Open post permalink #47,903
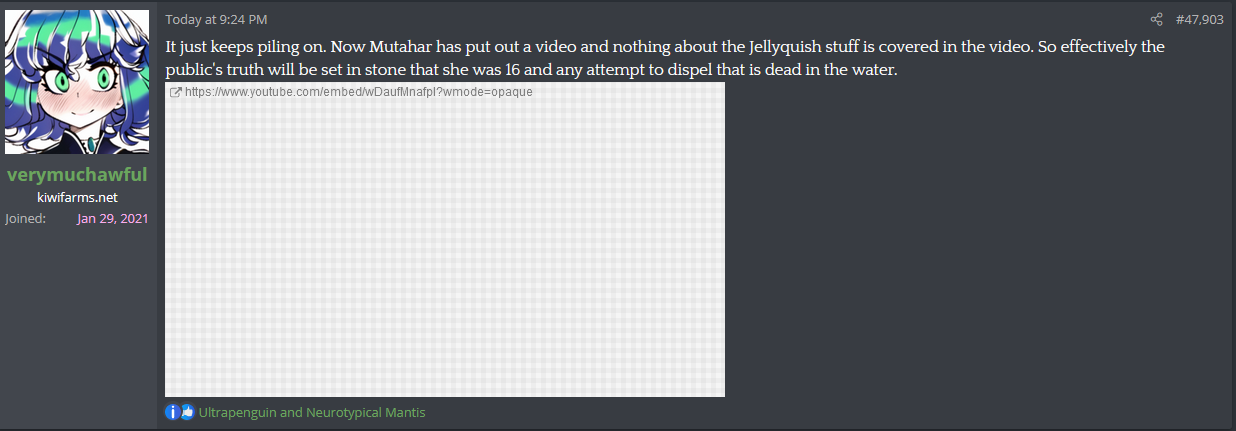The width and height of the screenshot is (1236, 431). tap(1199, 19)
